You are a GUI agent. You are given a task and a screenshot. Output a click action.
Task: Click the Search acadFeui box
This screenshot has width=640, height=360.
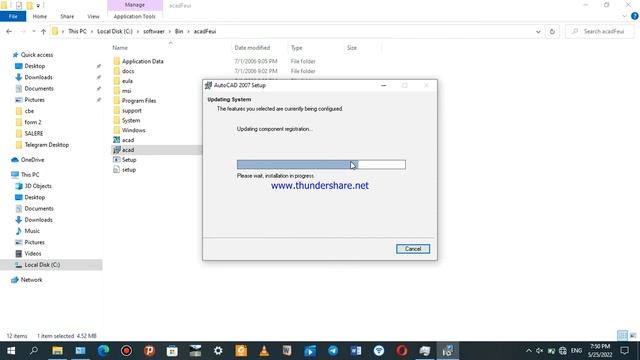click(x=599, y=31)
